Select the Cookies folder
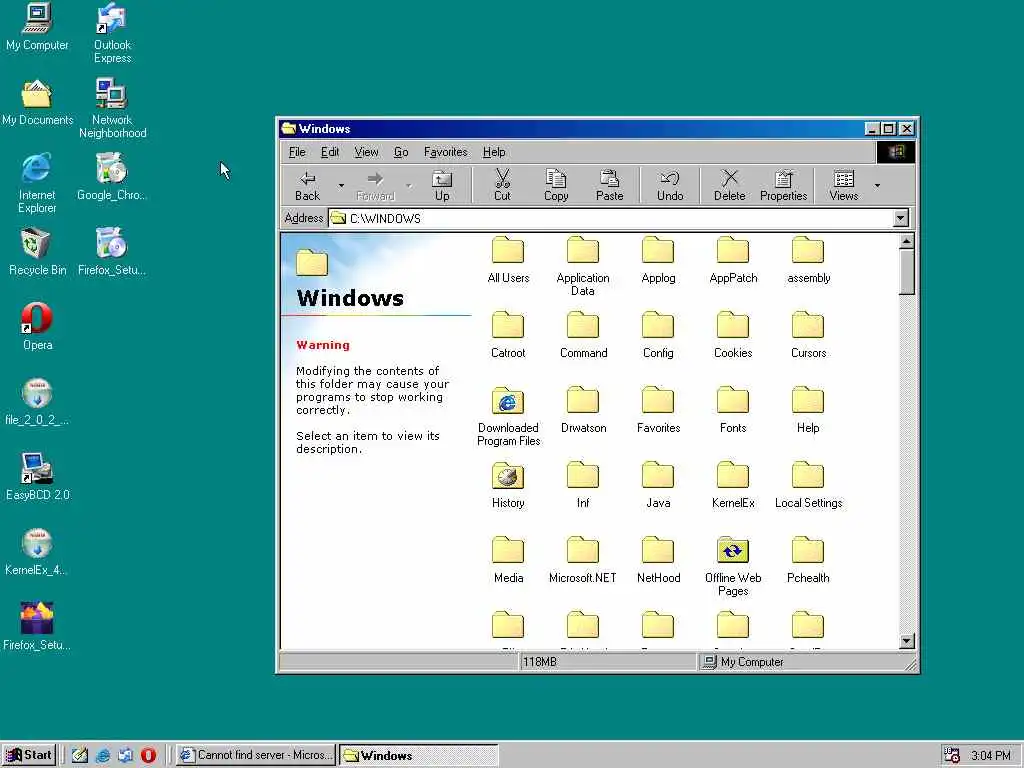Viewport: 1024px width, 768px height. 733,335
